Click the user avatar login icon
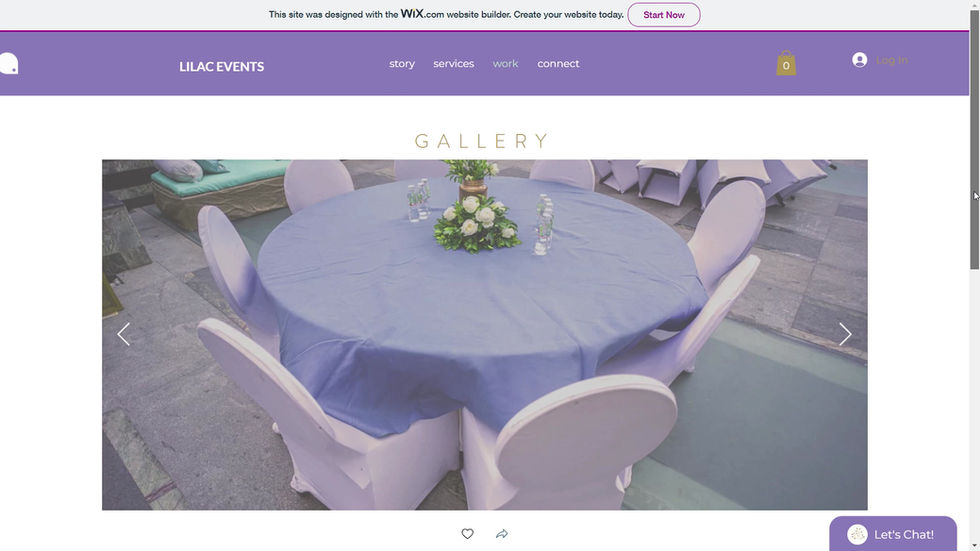Viewport: 980px width, 551px height. 859,60
